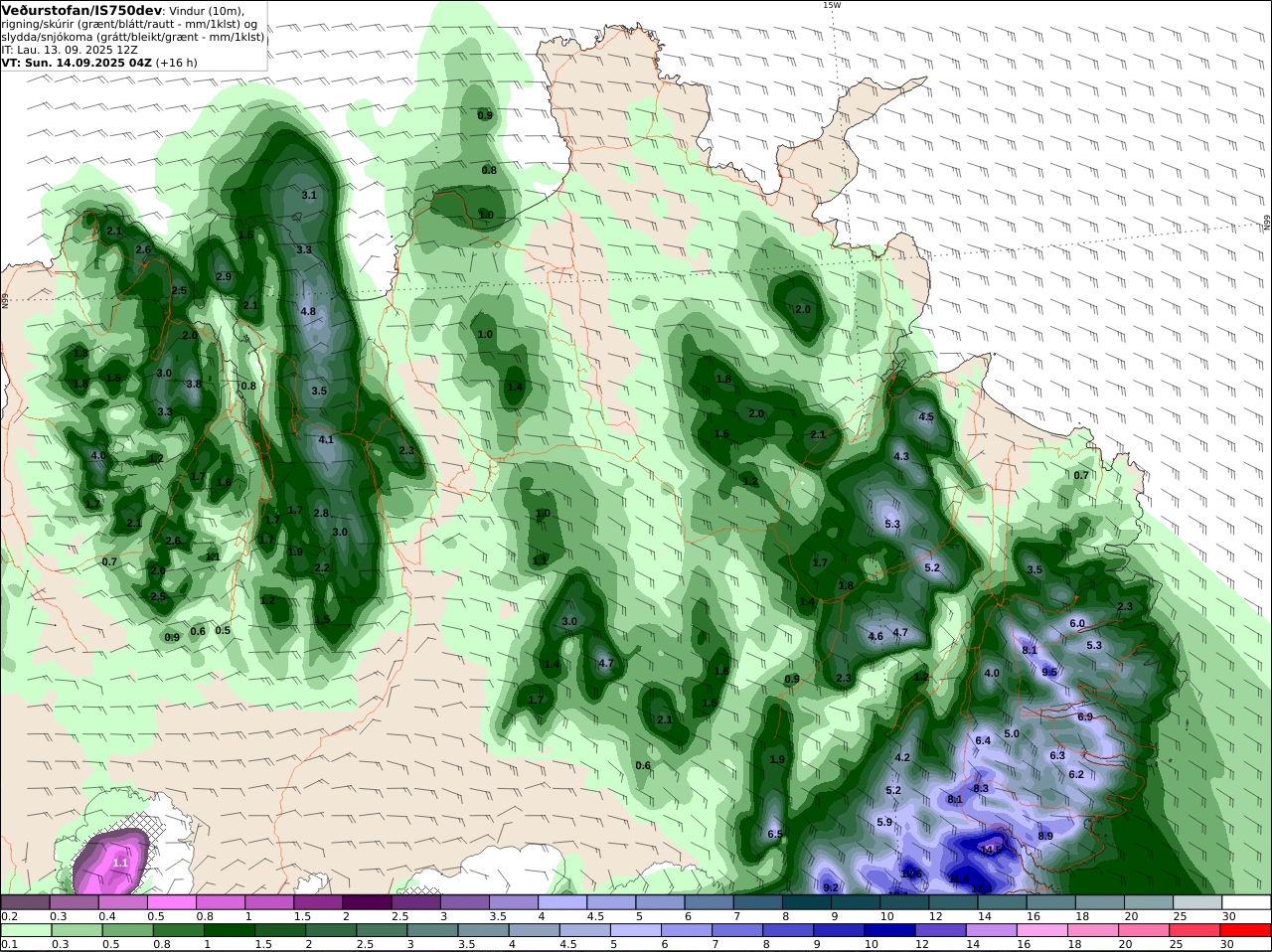The image size is (1272, 952).
Task: Click the 3.1 precipitation value on the map
Action: coord(309,195)
